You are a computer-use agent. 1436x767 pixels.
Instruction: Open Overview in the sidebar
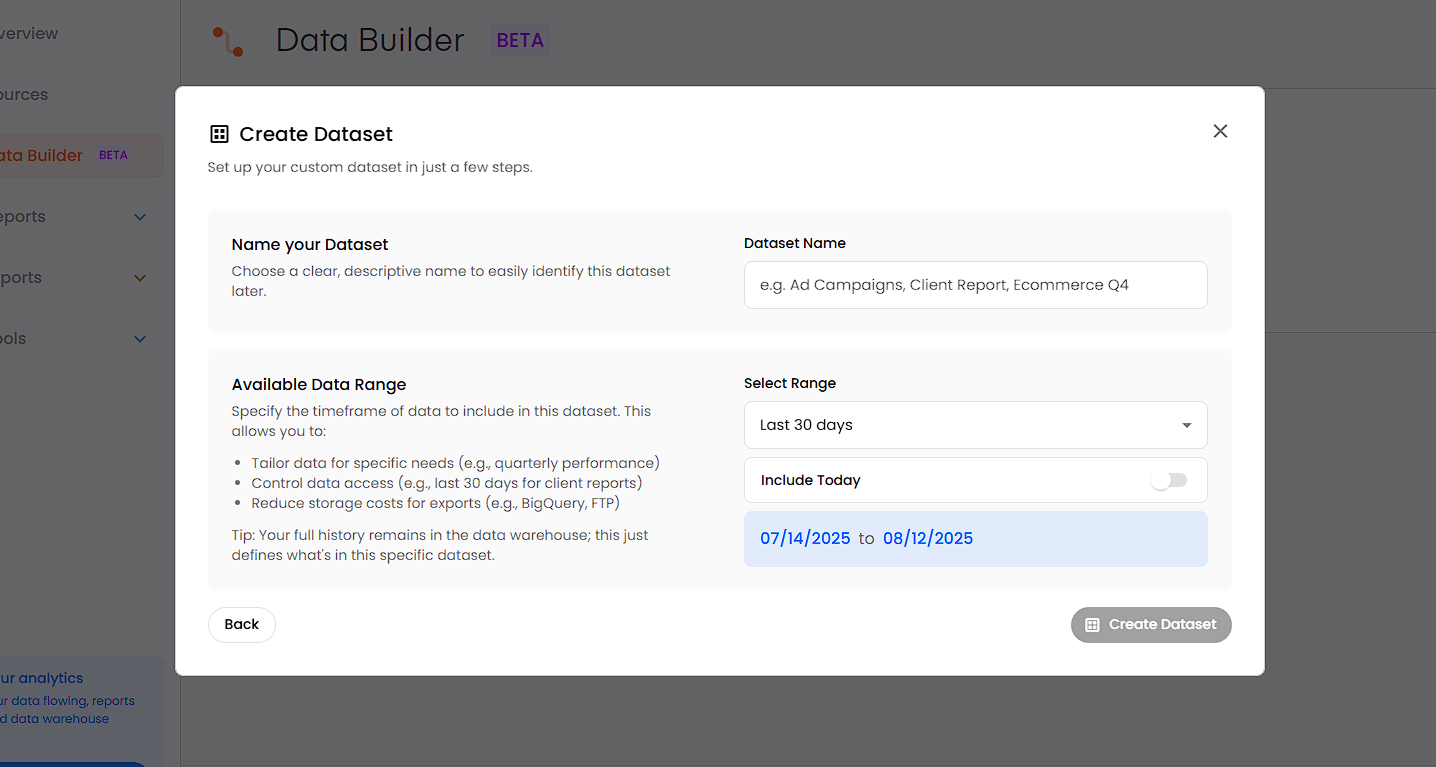30,34
